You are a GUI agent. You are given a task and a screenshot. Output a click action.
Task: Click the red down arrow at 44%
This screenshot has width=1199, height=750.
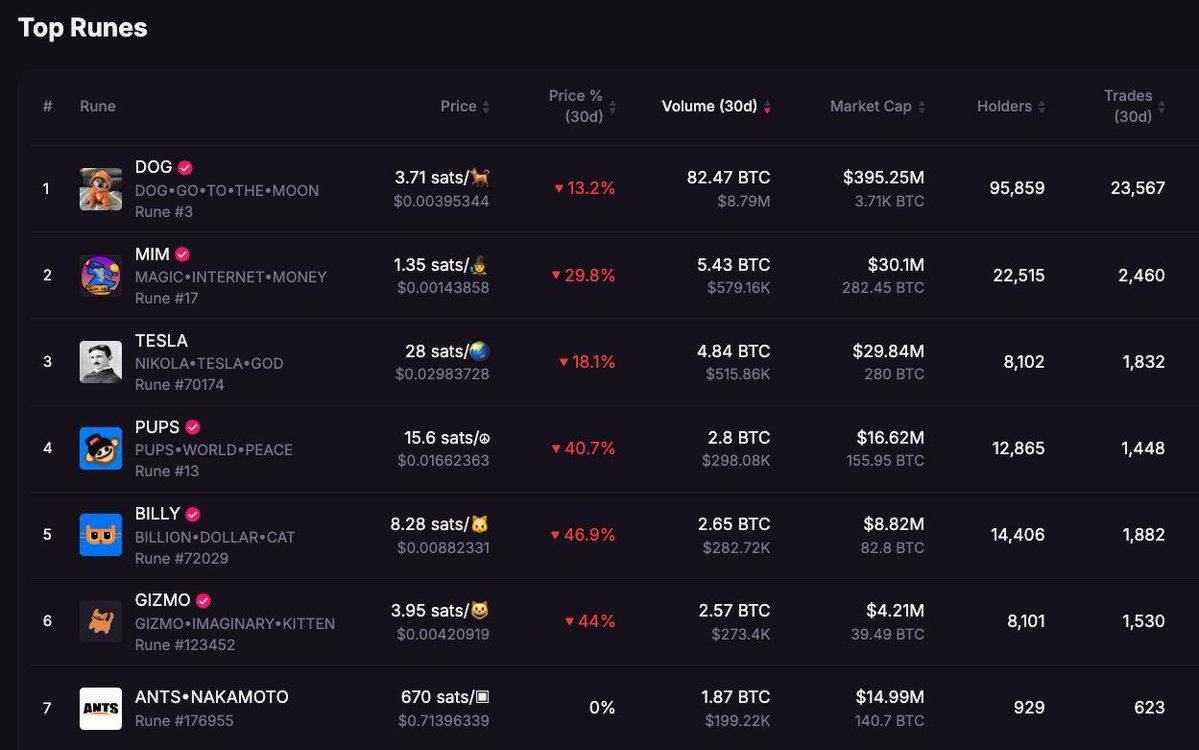pos(570,621)
